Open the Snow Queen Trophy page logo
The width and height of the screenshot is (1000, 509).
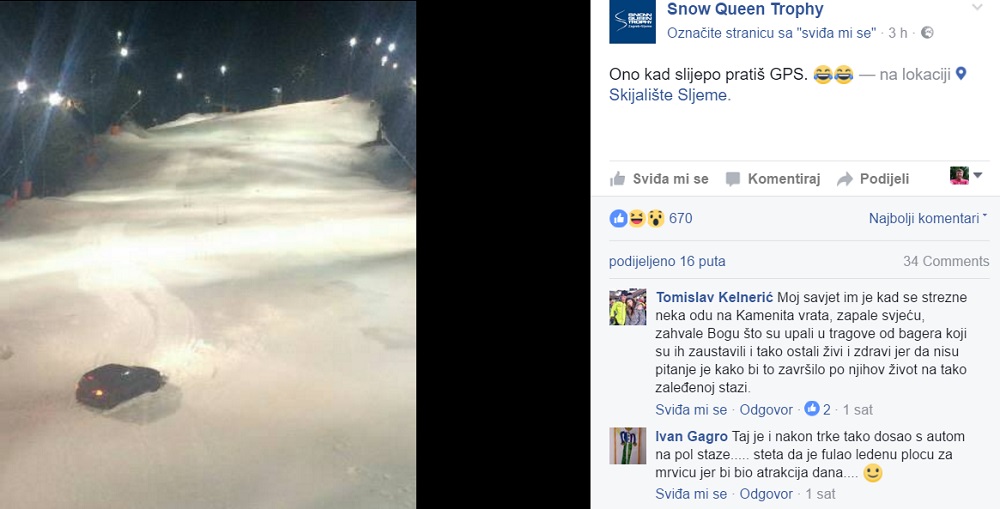tap(632, 21)
